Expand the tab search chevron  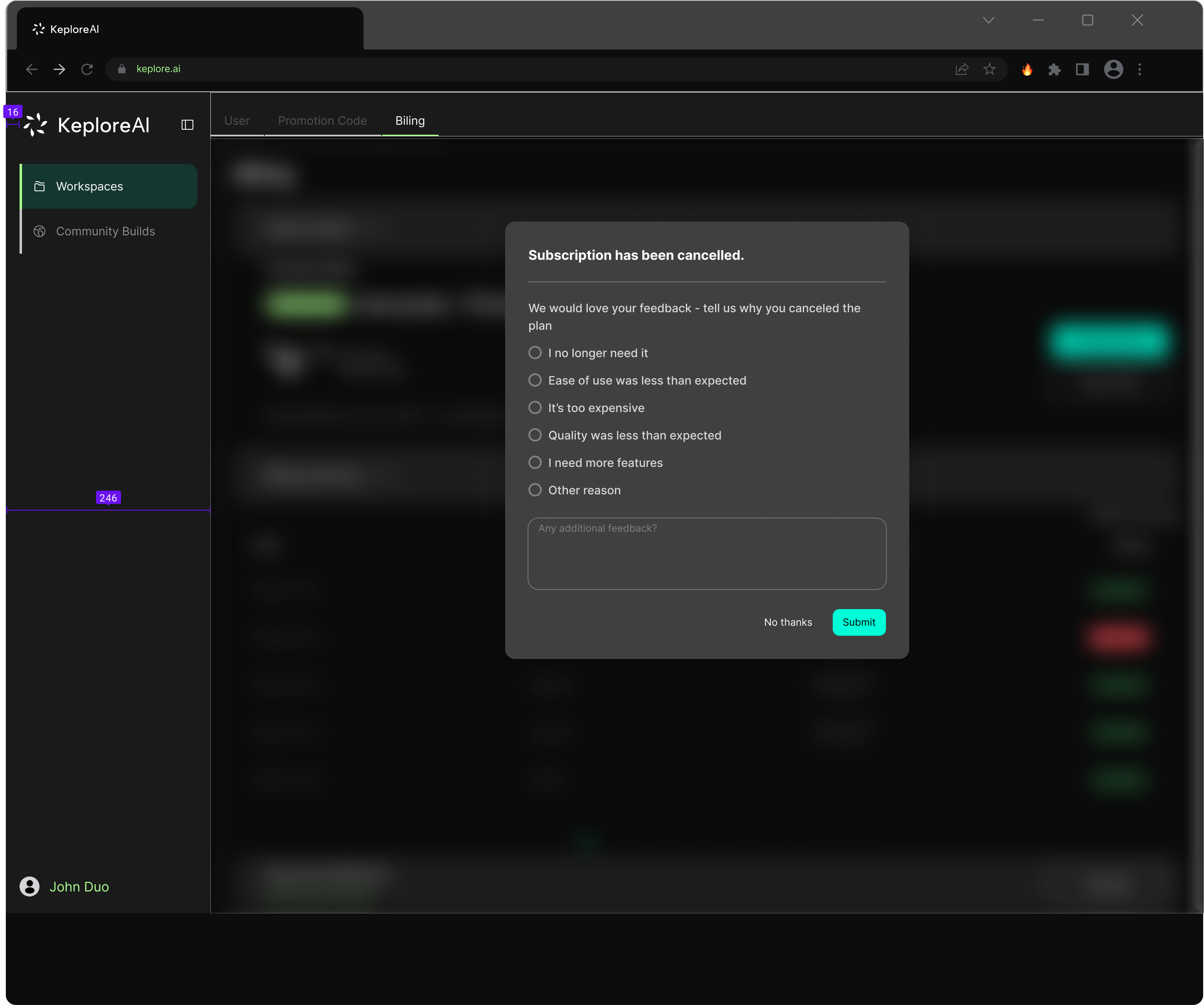pyautogui.click(x=988, y=20)
